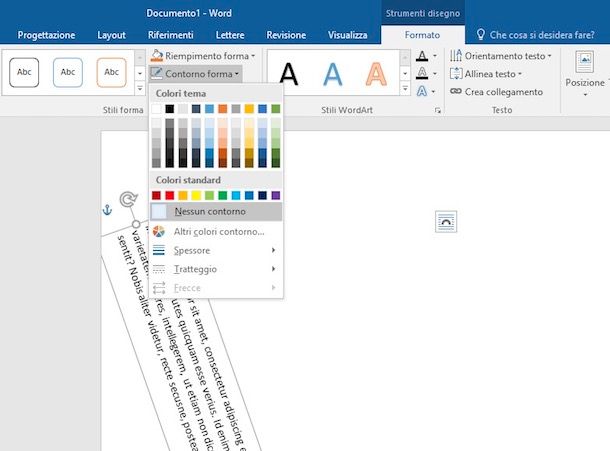Screen dimensions: 610x451
Task: Click the Posizione page icon
Action: 584,62
